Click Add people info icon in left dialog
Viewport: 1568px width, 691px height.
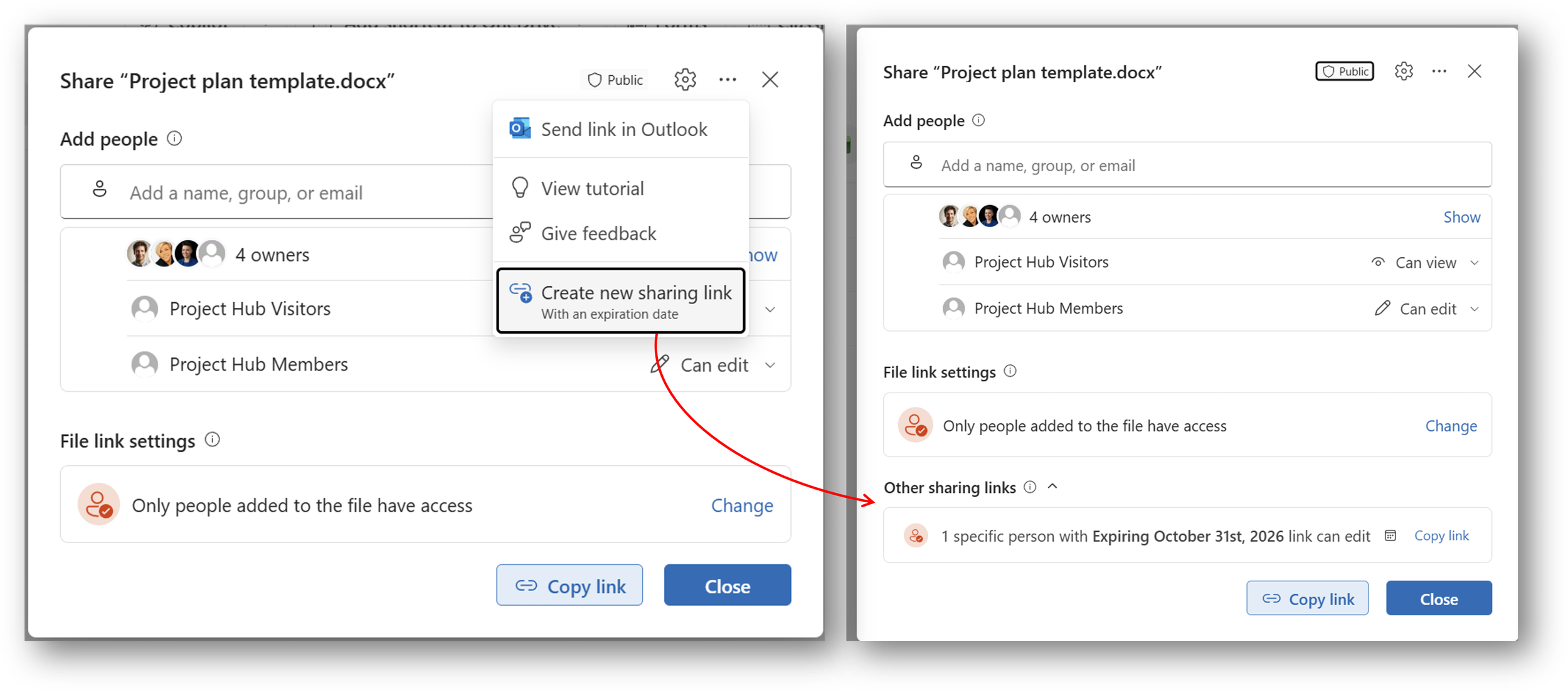click(x=175, y=138)
